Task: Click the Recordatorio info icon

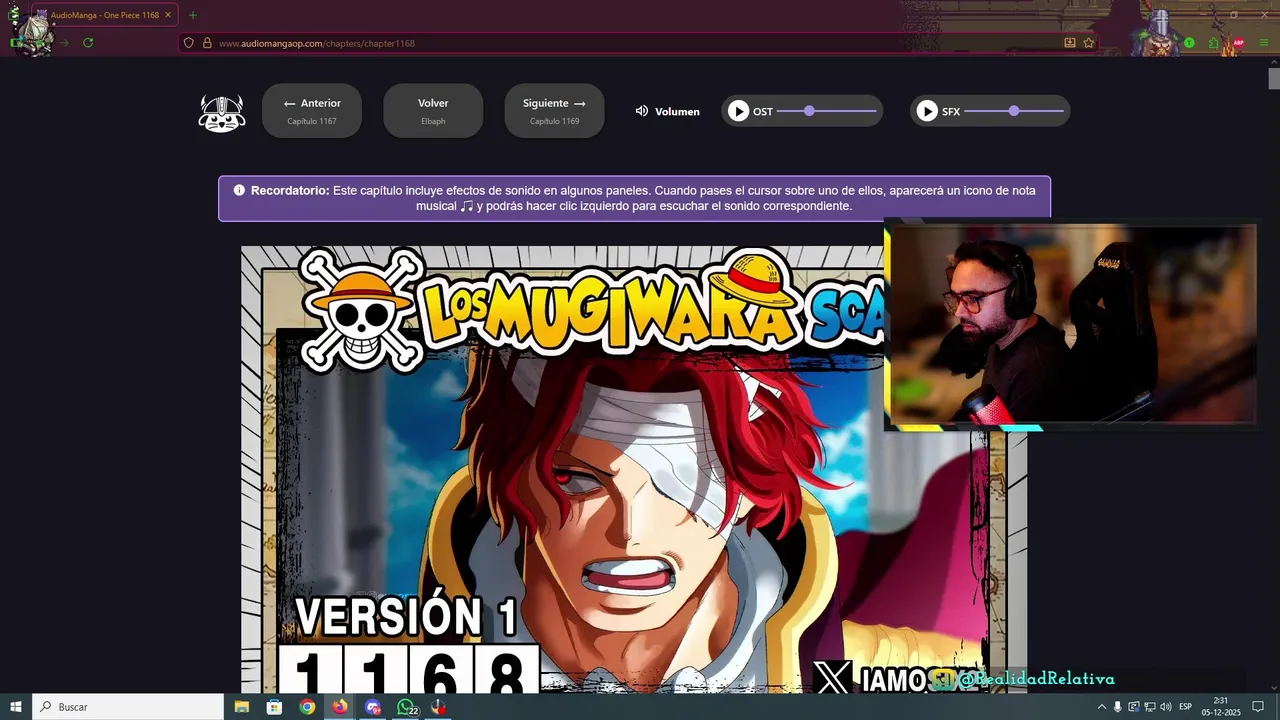Action: (239, 190)
